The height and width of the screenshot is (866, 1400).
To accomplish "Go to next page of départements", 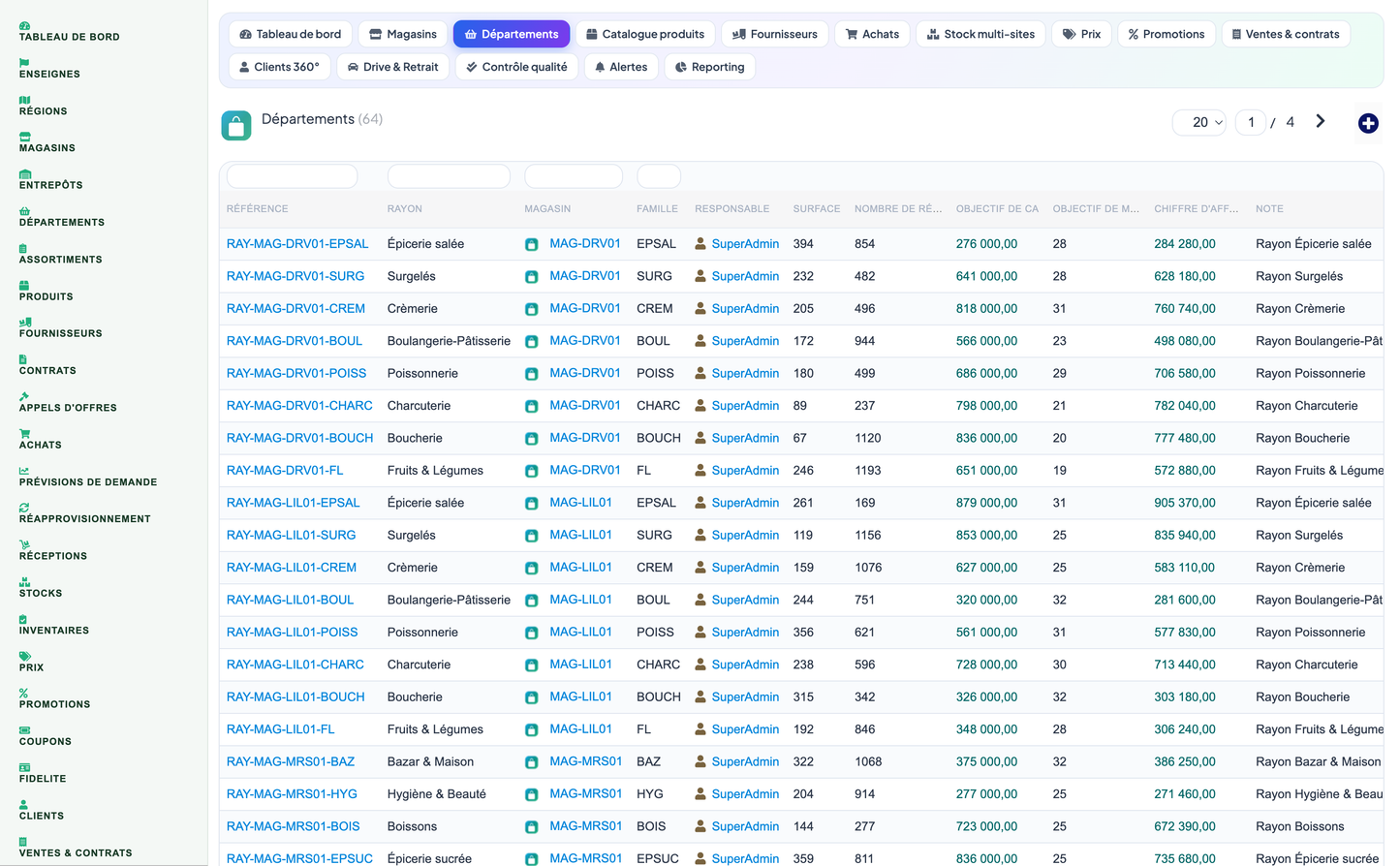I will [1321, 121].
